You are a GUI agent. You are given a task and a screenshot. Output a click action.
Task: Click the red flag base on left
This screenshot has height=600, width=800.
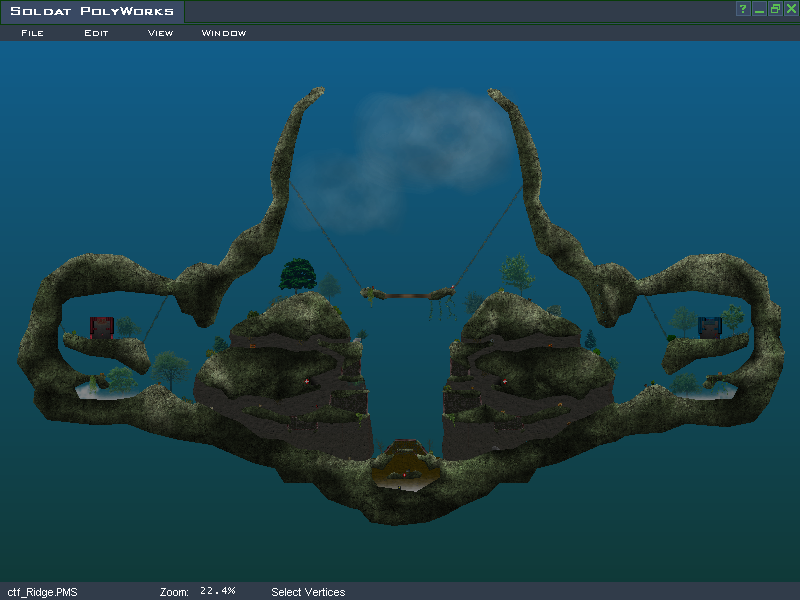(x=102, y=327)
